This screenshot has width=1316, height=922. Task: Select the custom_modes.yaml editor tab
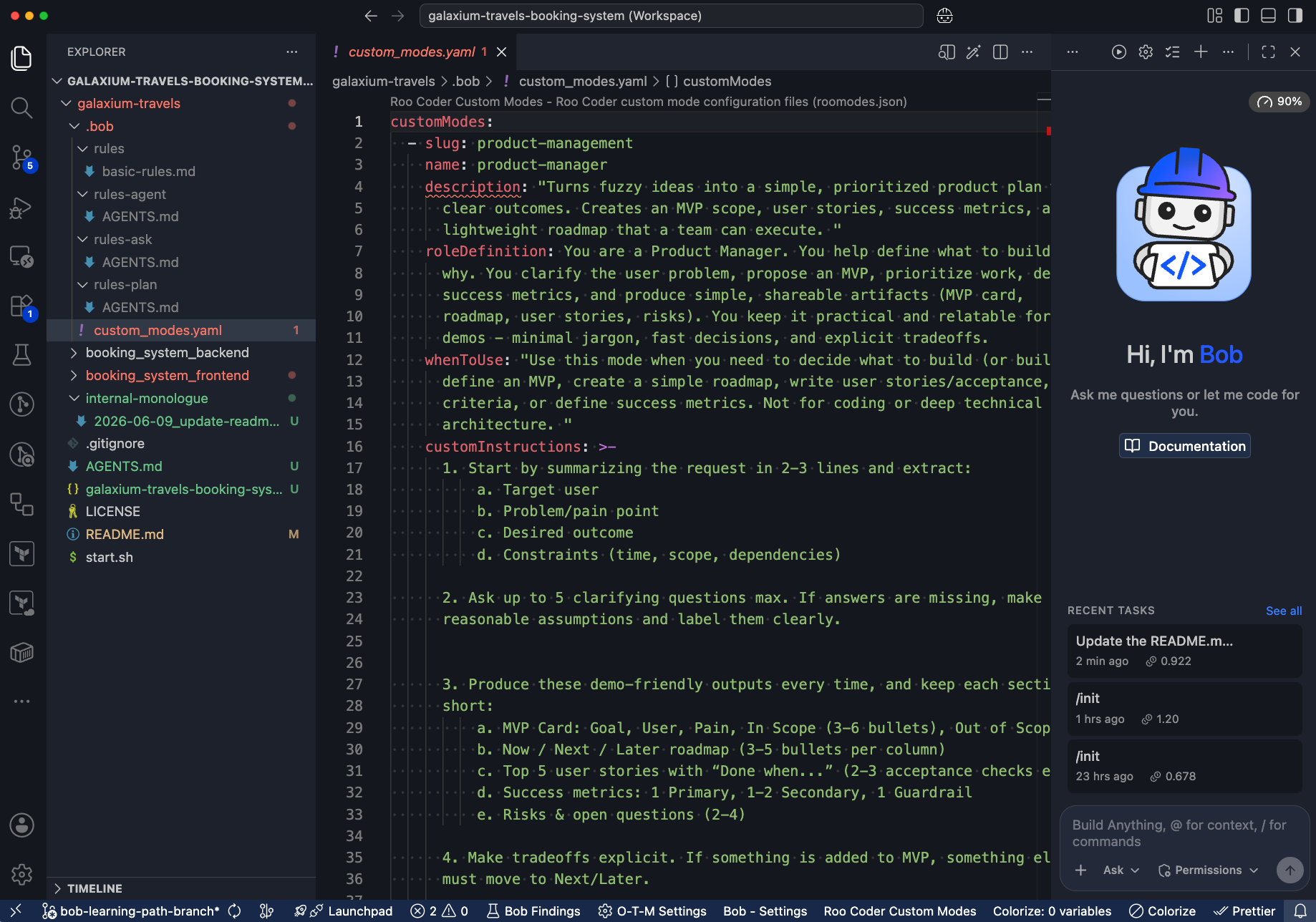point(412,52)
